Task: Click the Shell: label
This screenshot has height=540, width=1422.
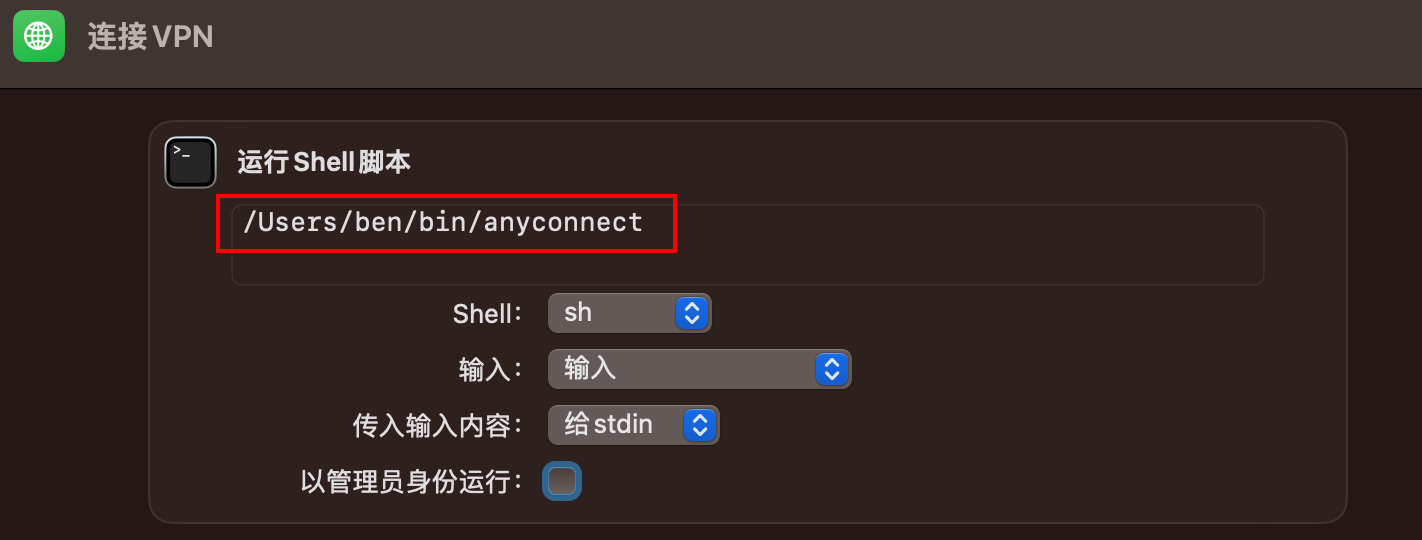Action: pos(488,313)
